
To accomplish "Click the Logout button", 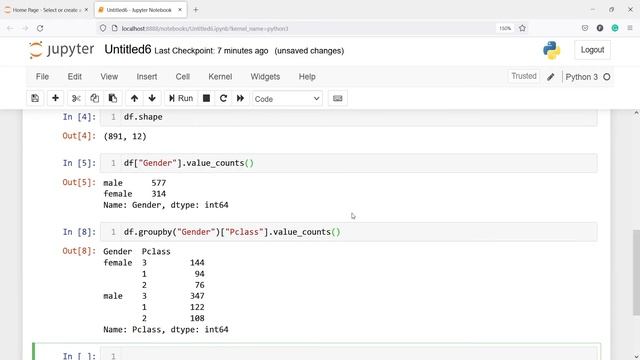I will pos(592,50).
